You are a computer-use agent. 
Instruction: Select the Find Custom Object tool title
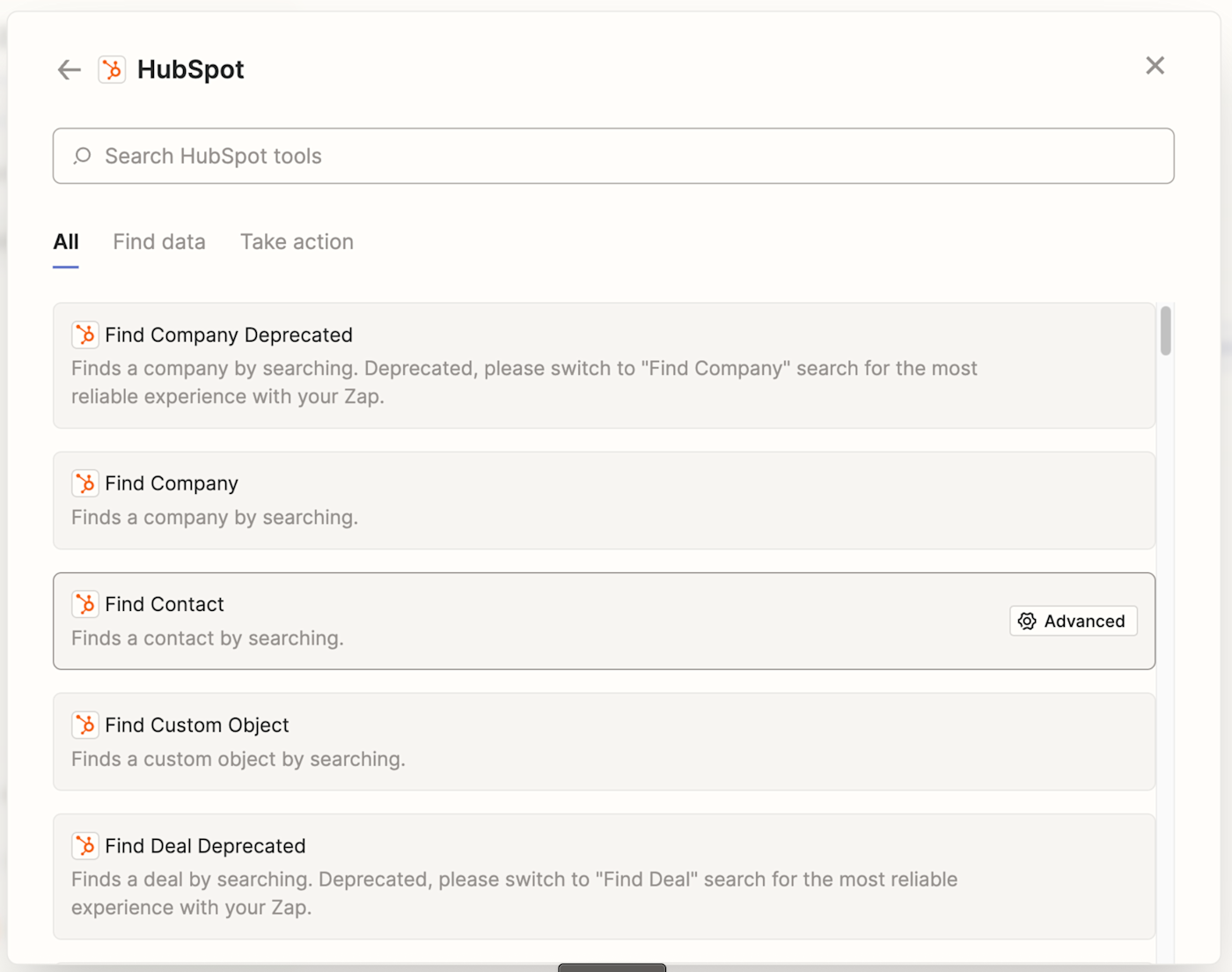point(197,725)
